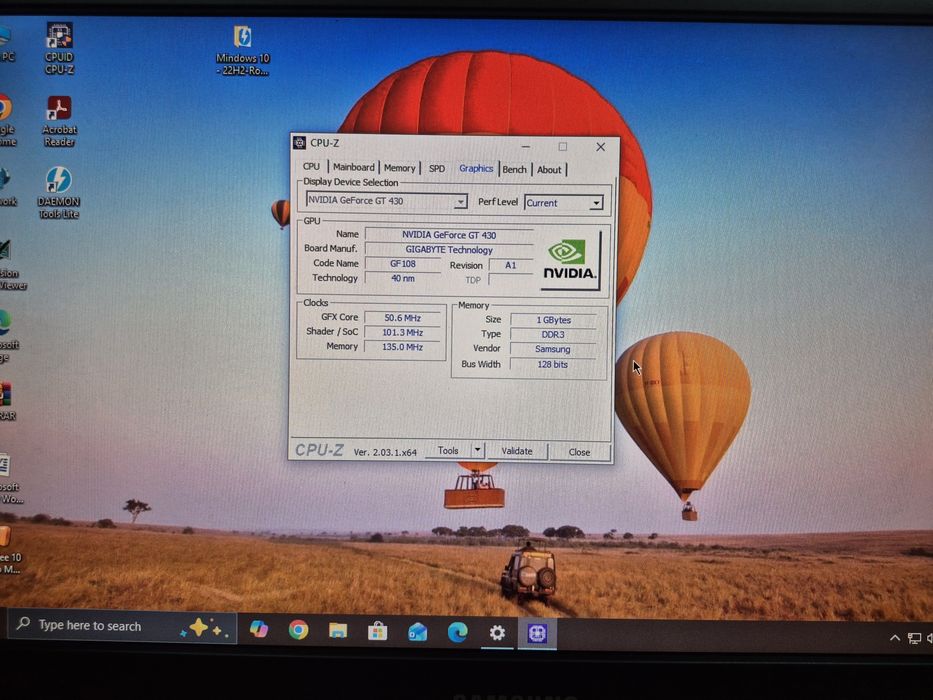
Task: Click the GIGABYTE Technology board manufacturer value
Action: 449,250
